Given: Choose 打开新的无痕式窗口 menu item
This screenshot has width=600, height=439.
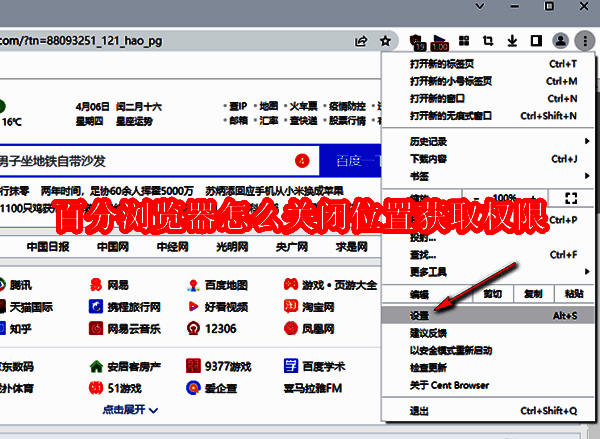Looking at the screenshot, I should coord(488,116).
